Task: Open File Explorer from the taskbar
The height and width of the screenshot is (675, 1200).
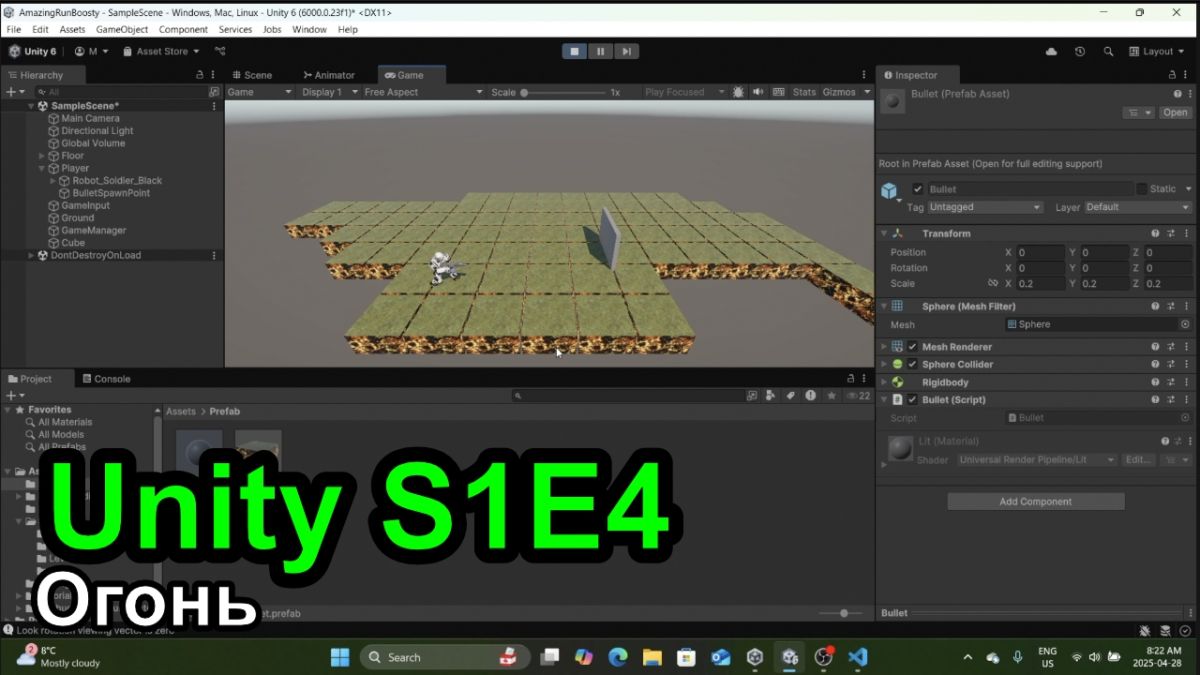Action: pyautogui.click(x=652, y=657)
